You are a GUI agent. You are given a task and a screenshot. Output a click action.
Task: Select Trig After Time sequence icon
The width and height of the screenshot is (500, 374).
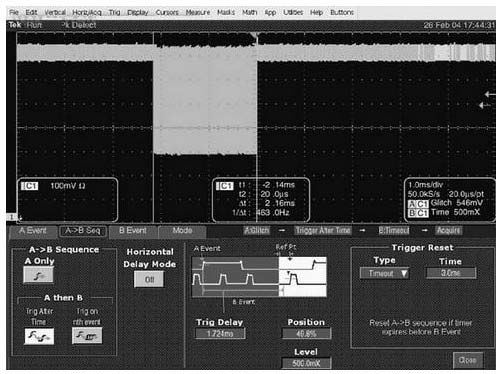39,336
